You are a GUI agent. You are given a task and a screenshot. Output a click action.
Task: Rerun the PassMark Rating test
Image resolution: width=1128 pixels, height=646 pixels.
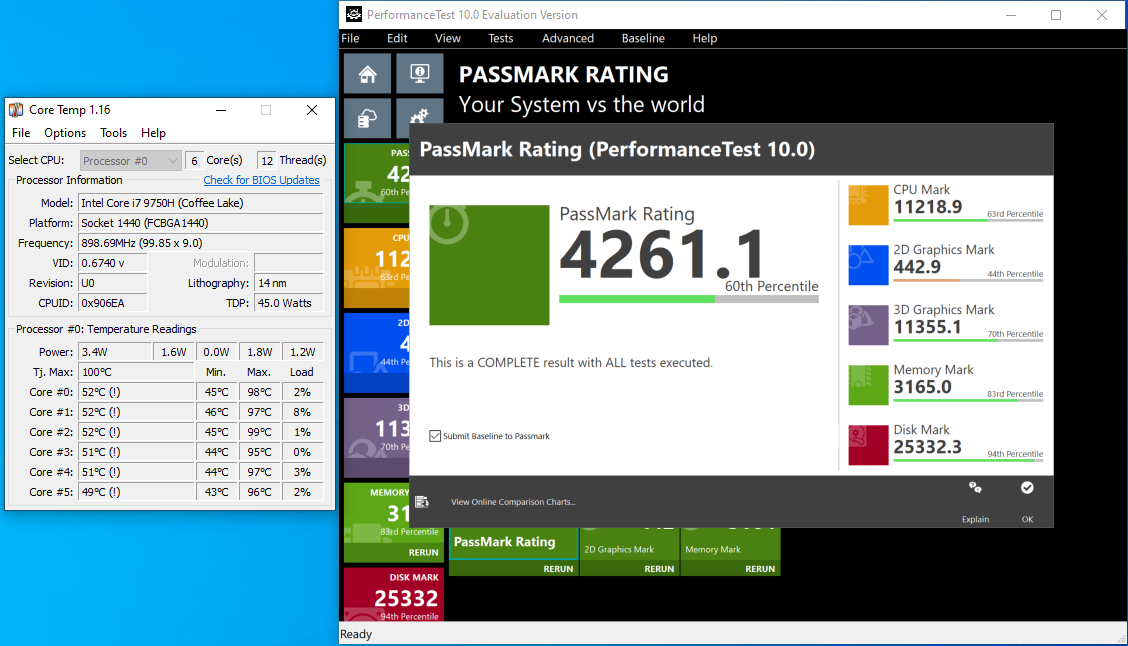pos(558,568)
